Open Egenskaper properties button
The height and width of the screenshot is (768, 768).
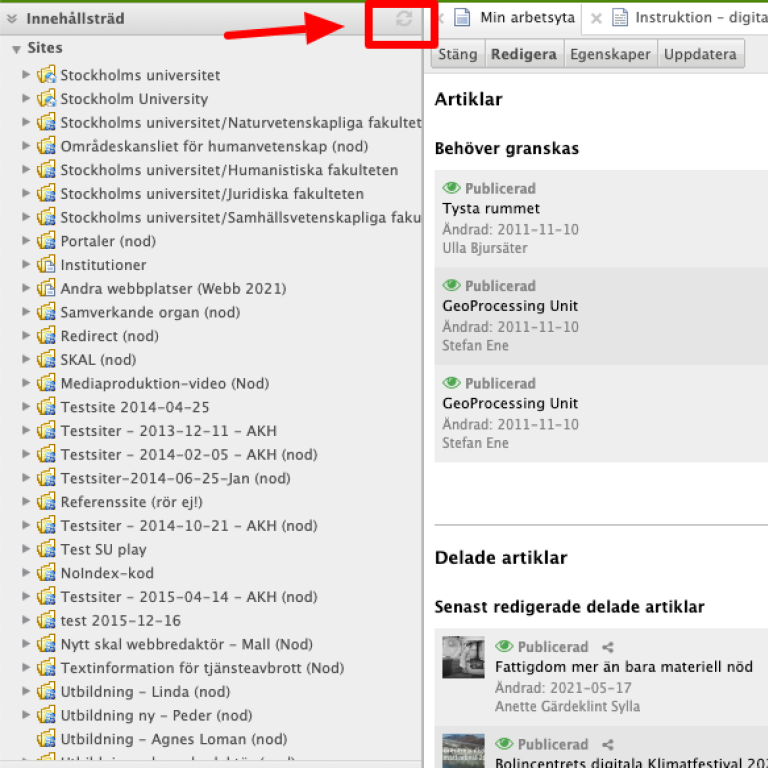click(610, 54)
